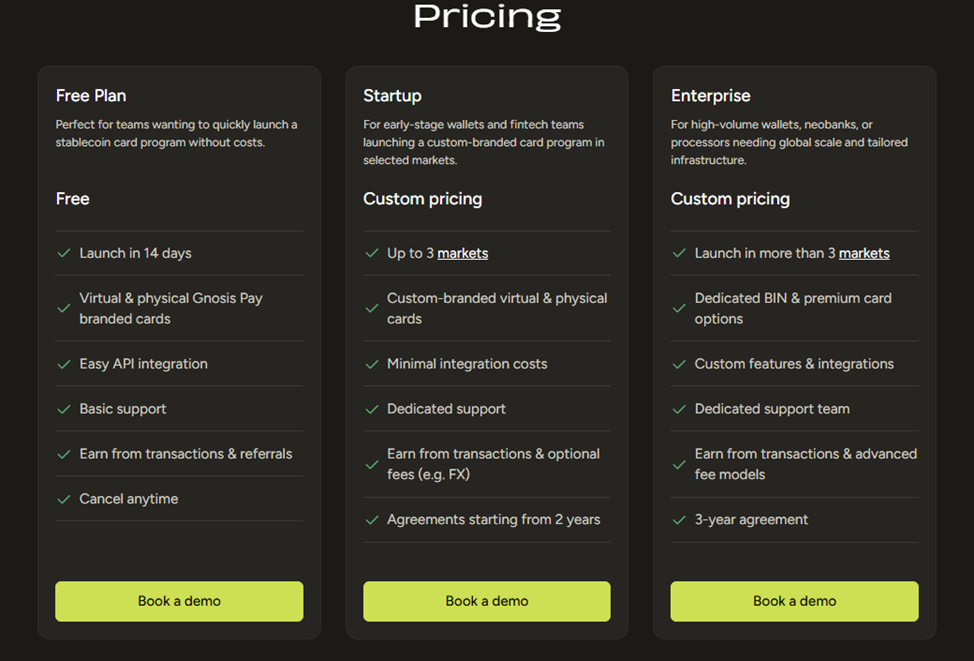Book a demo for the Enterprise plan

(794, 601)
